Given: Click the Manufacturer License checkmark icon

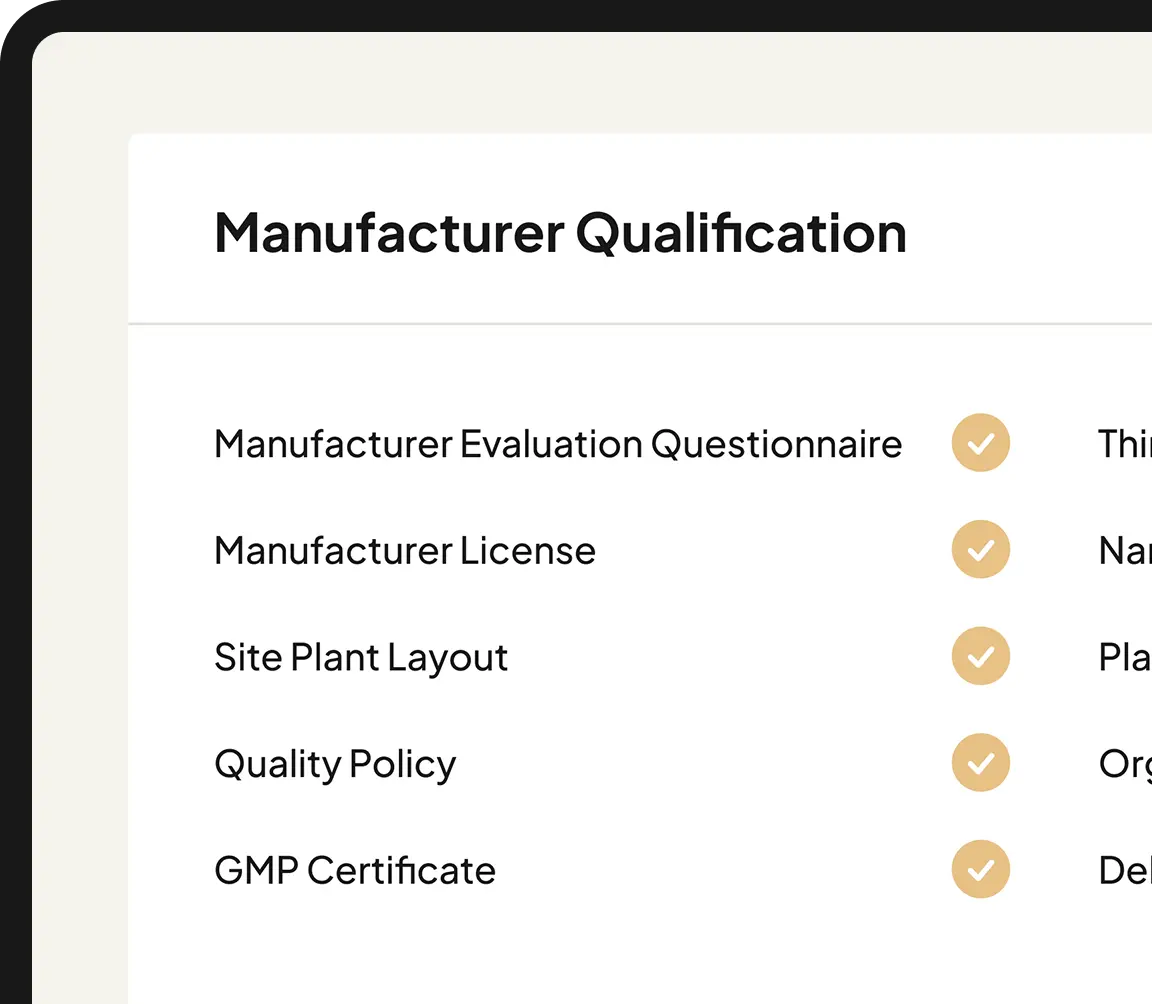Looking at the screenshot, I should [980, 549].
